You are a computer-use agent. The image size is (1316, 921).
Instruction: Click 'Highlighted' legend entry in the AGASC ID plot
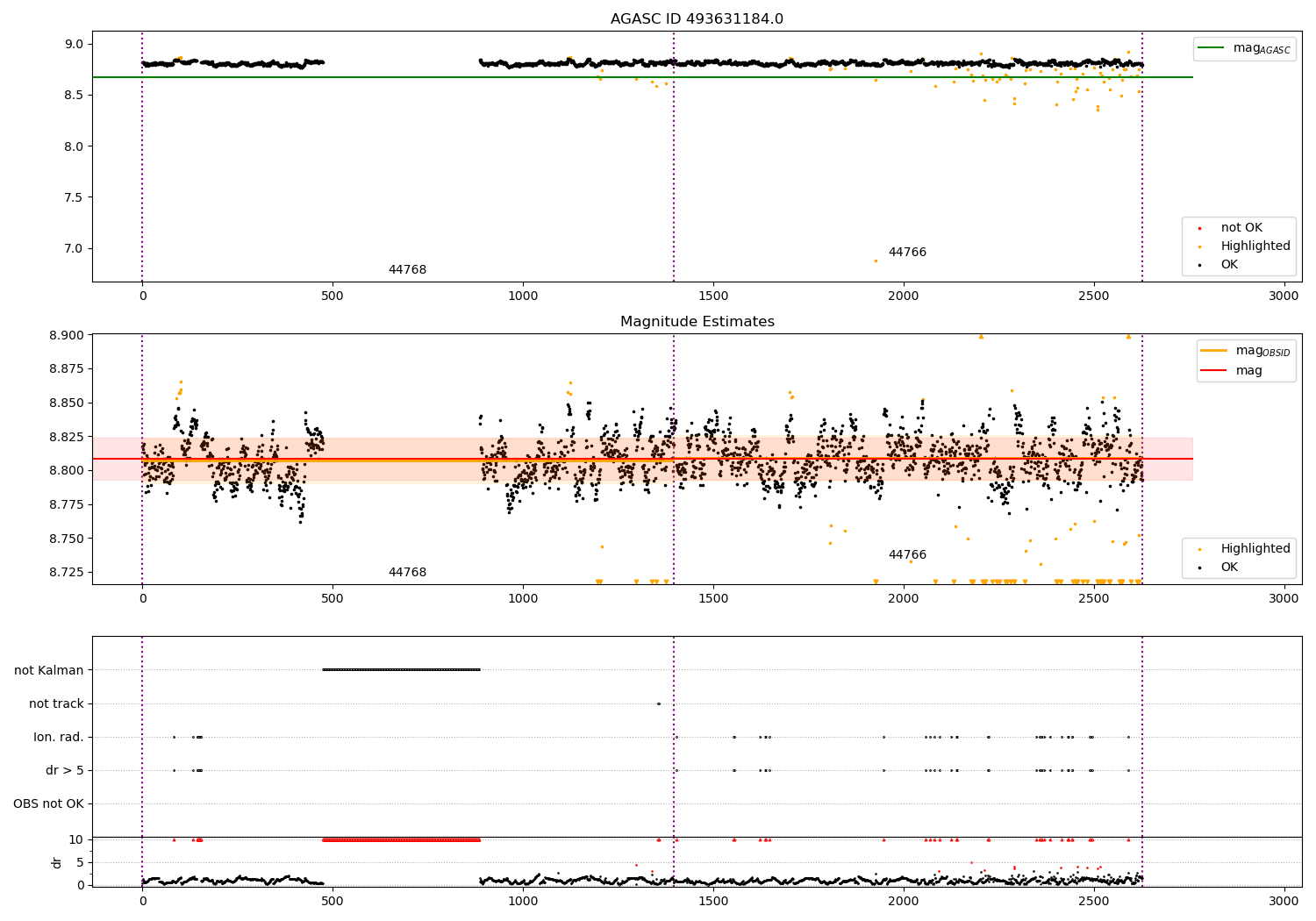[x=1255, y=246]
